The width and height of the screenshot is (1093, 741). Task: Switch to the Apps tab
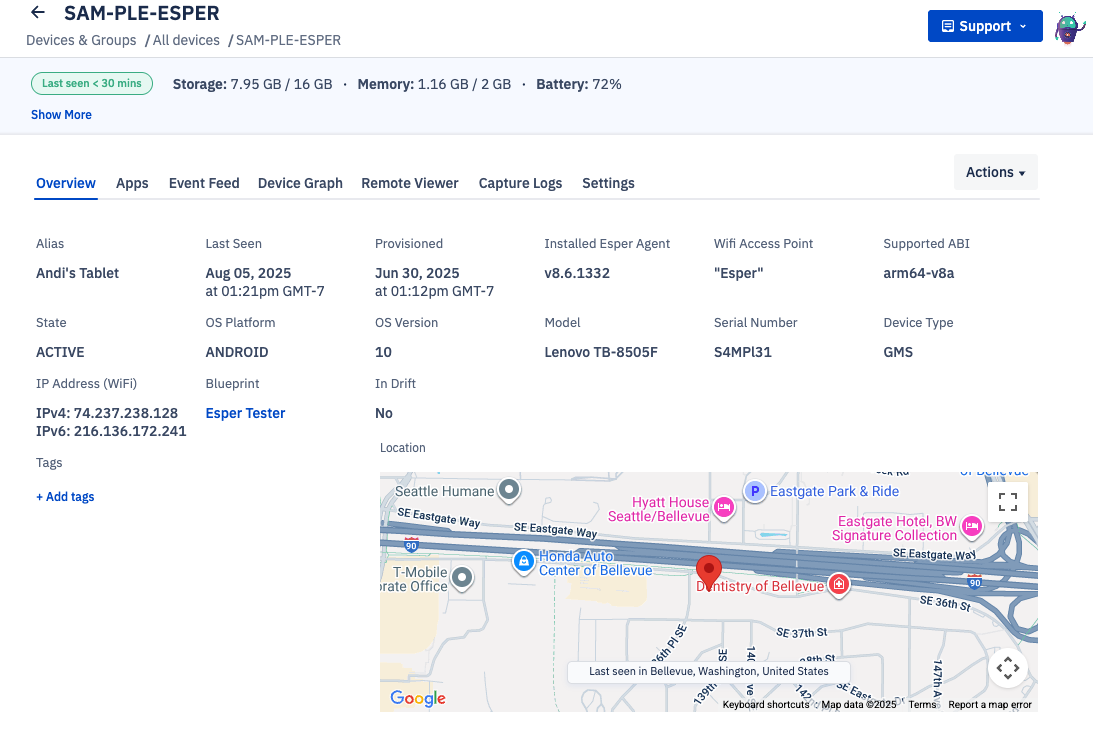click(132, 183)
